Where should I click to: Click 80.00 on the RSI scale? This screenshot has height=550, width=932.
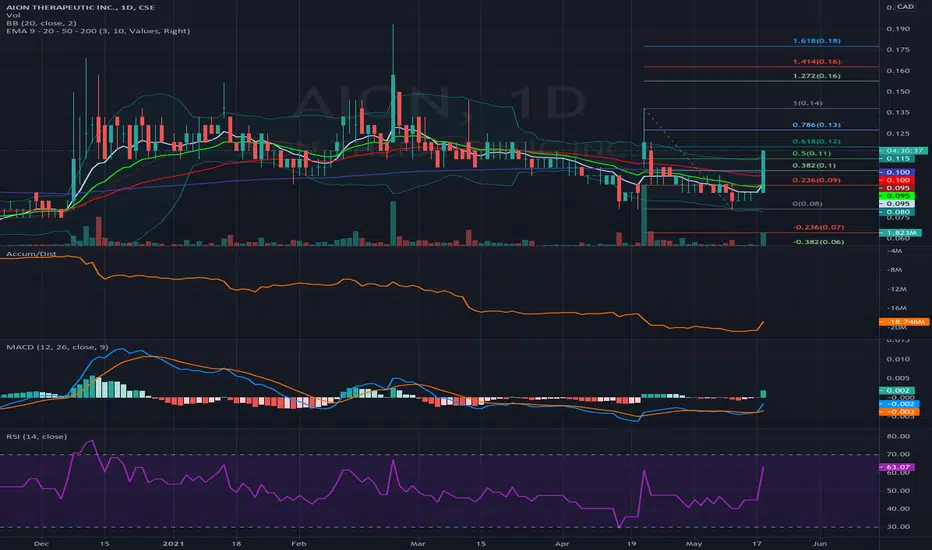[x=898, y=436]
